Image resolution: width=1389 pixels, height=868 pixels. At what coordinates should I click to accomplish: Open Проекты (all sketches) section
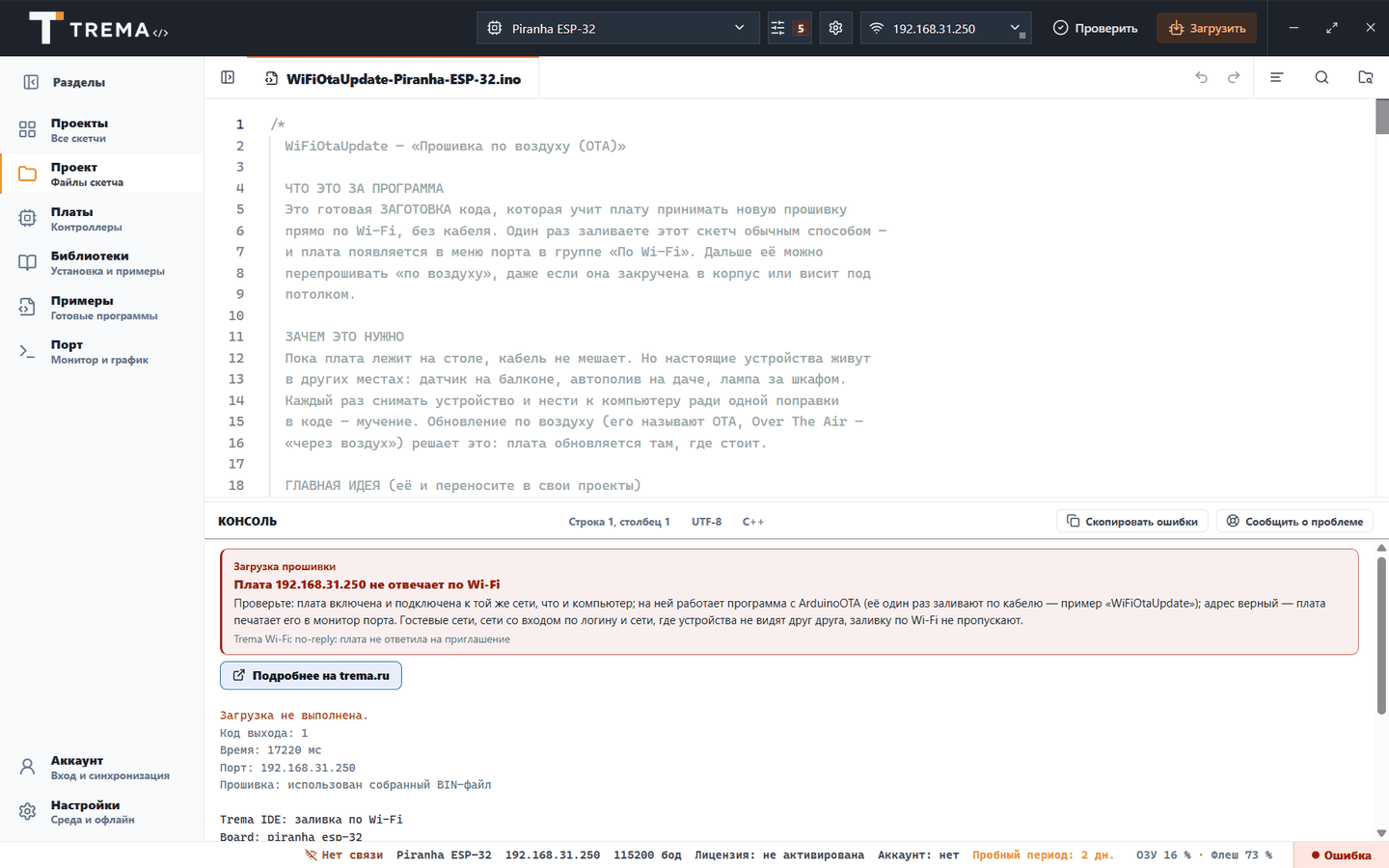[x=101, y=130]
